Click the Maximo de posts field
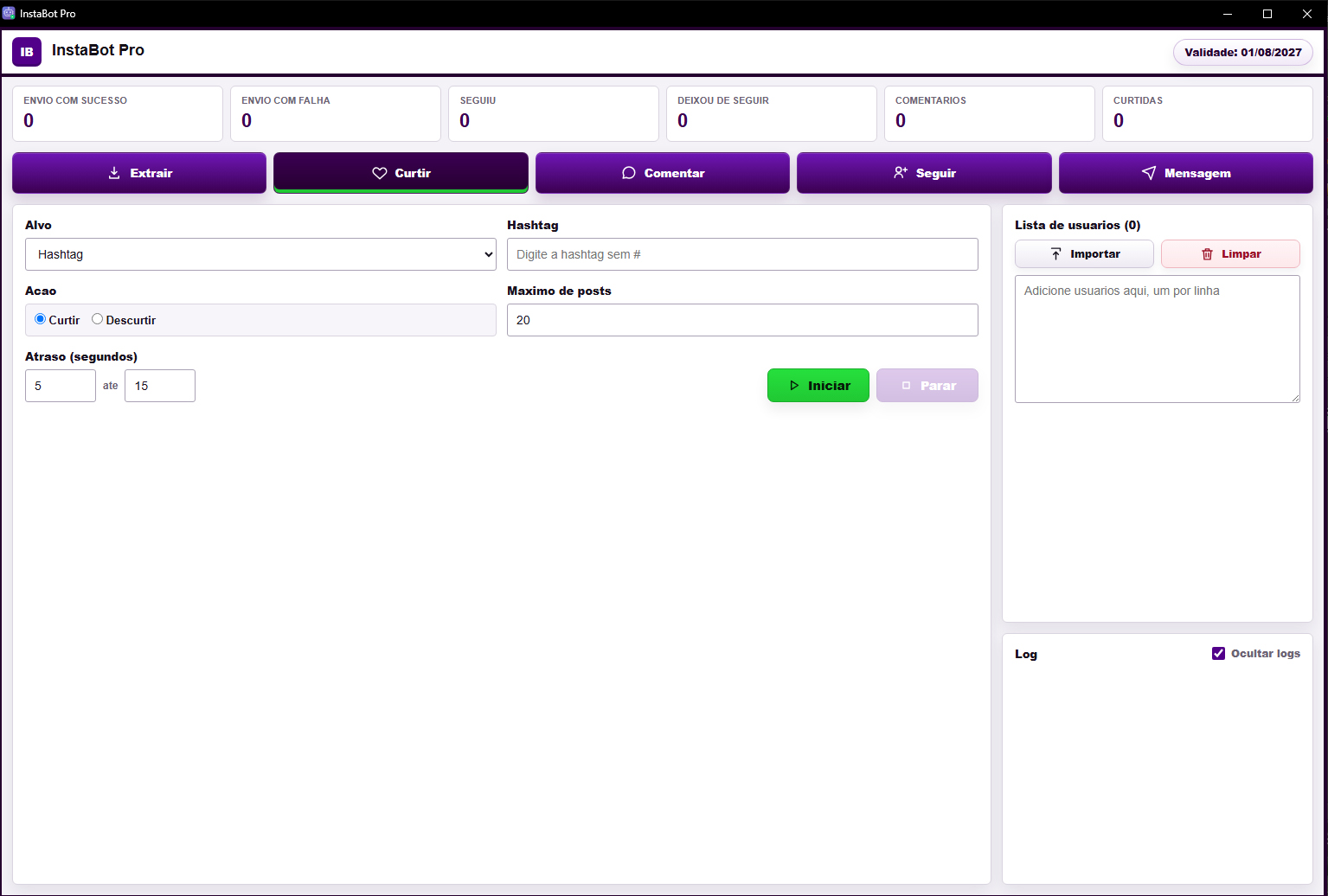The height and width of the screenshot is (896, 1328). tap(742, 320)
